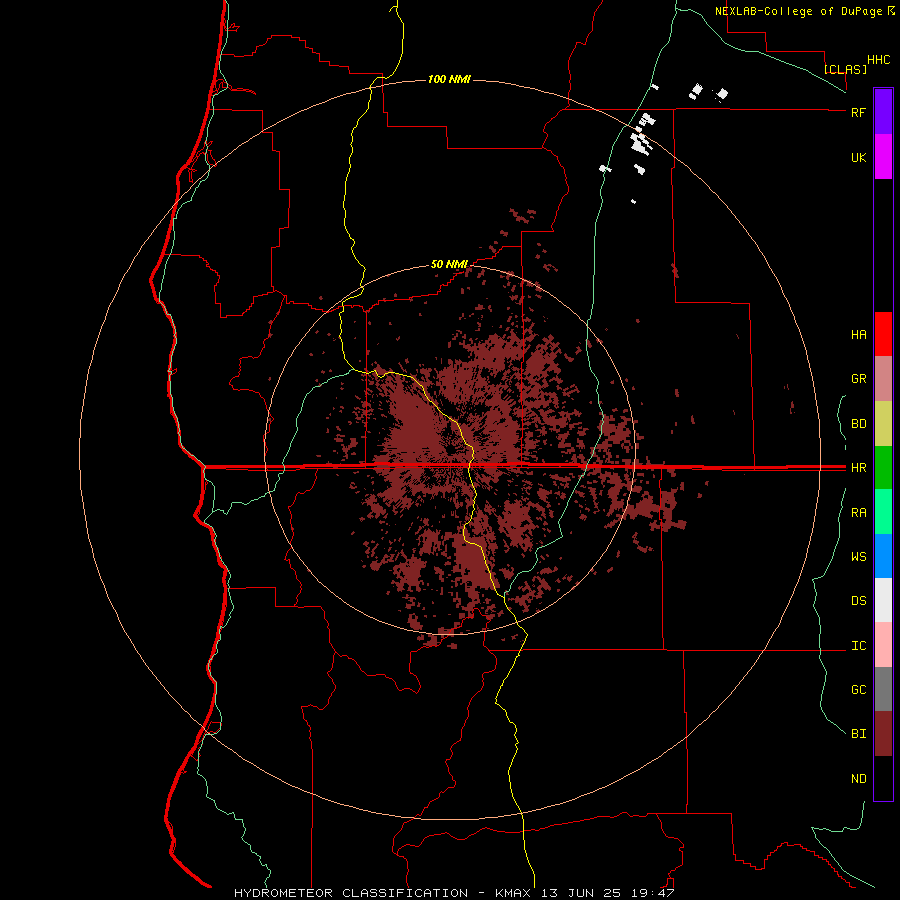The height and width of the screenshot is (900, 900).
Task: Click the HR legend label
Action: pos(858,468)
